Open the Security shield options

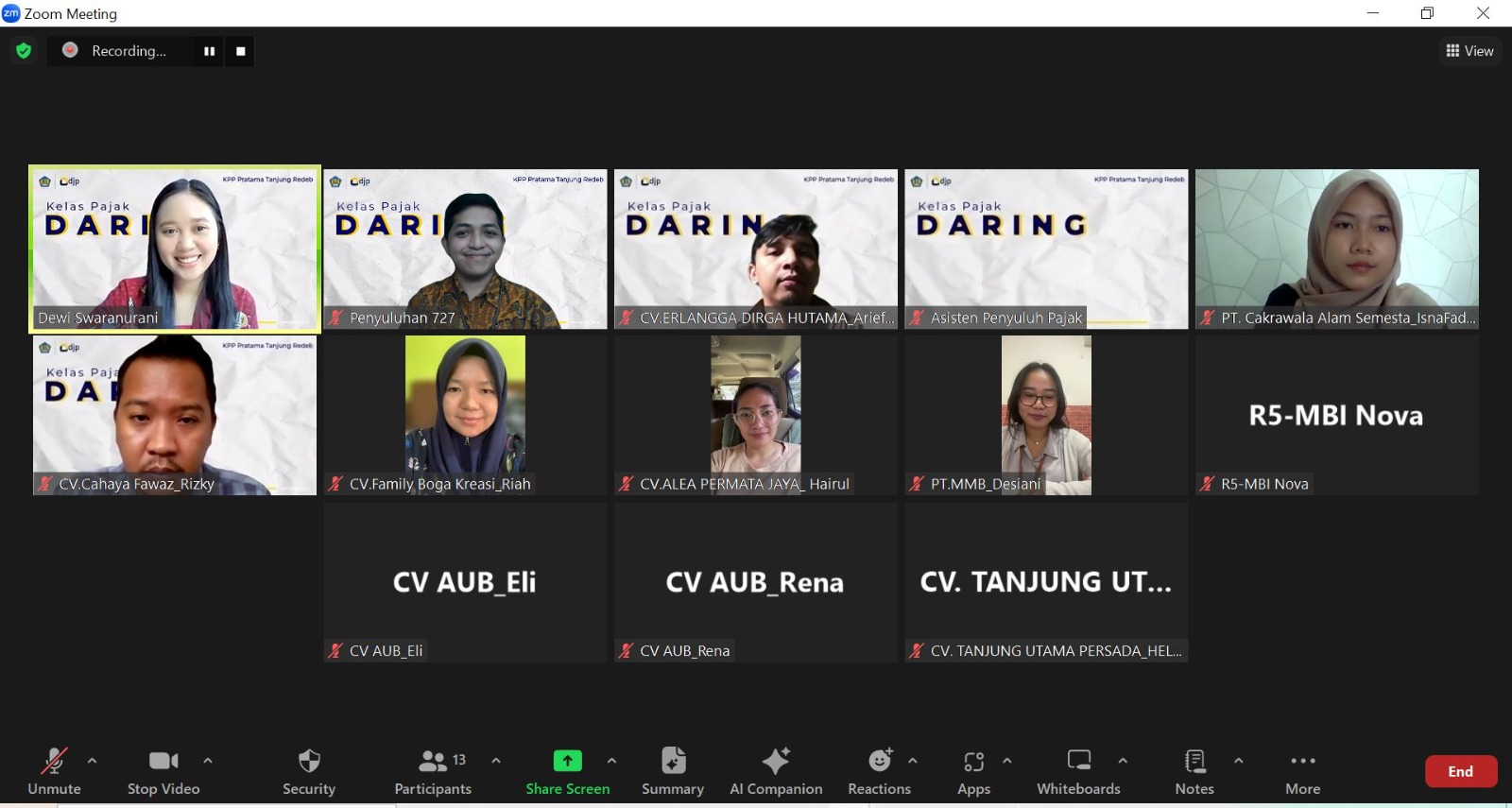coord(309,771)
